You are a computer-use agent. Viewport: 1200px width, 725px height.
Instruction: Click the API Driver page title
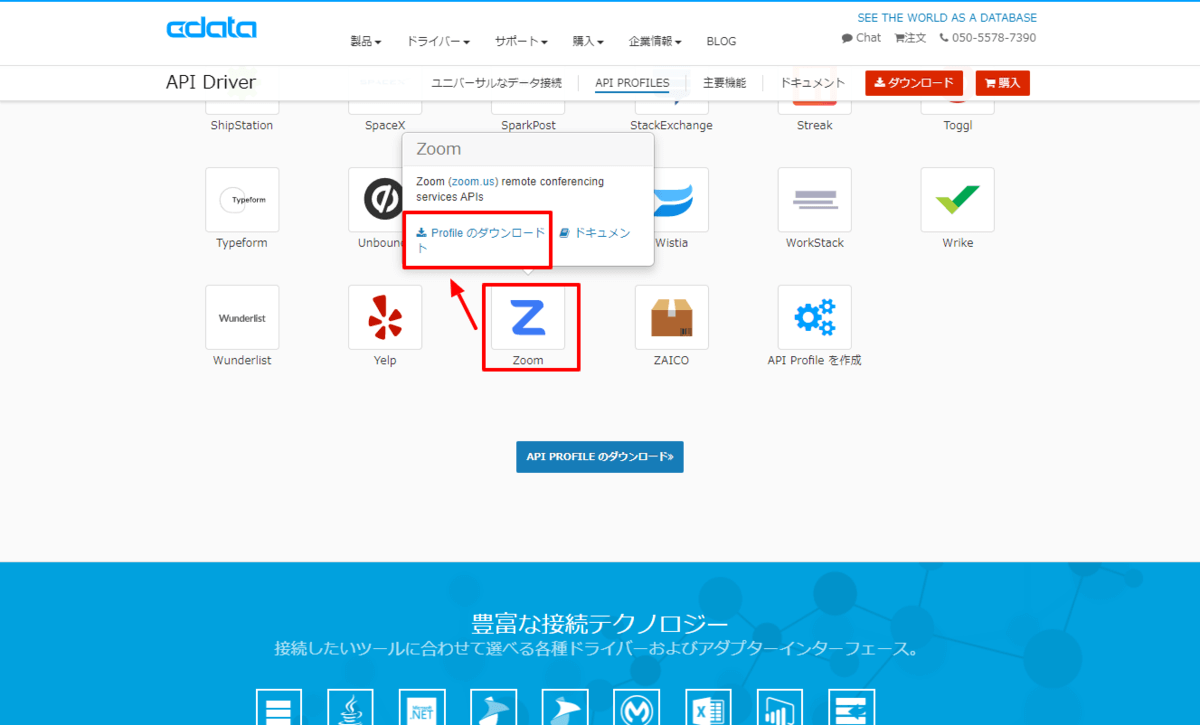point(211,82)
